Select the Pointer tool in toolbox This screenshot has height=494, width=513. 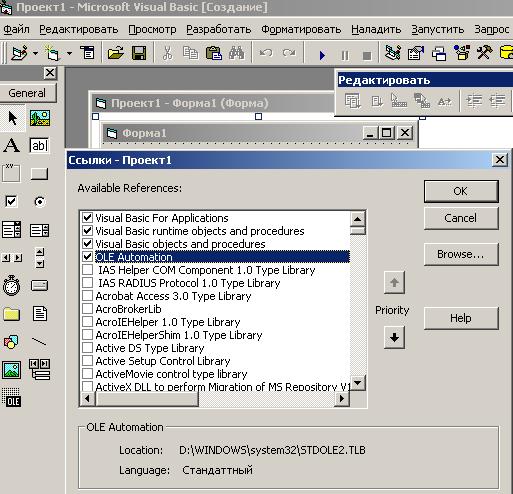coord(13,118)
